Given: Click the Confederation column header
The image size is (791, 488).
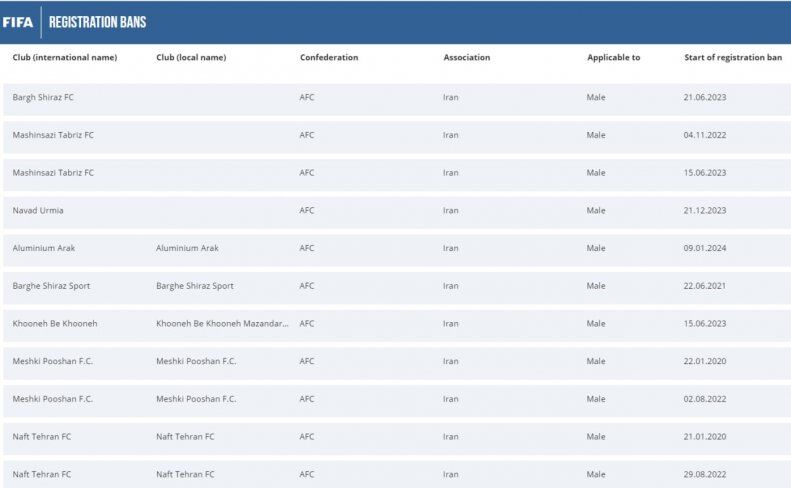Looking at the screenshot, I should pyautogui.click(x=328, y=58).
